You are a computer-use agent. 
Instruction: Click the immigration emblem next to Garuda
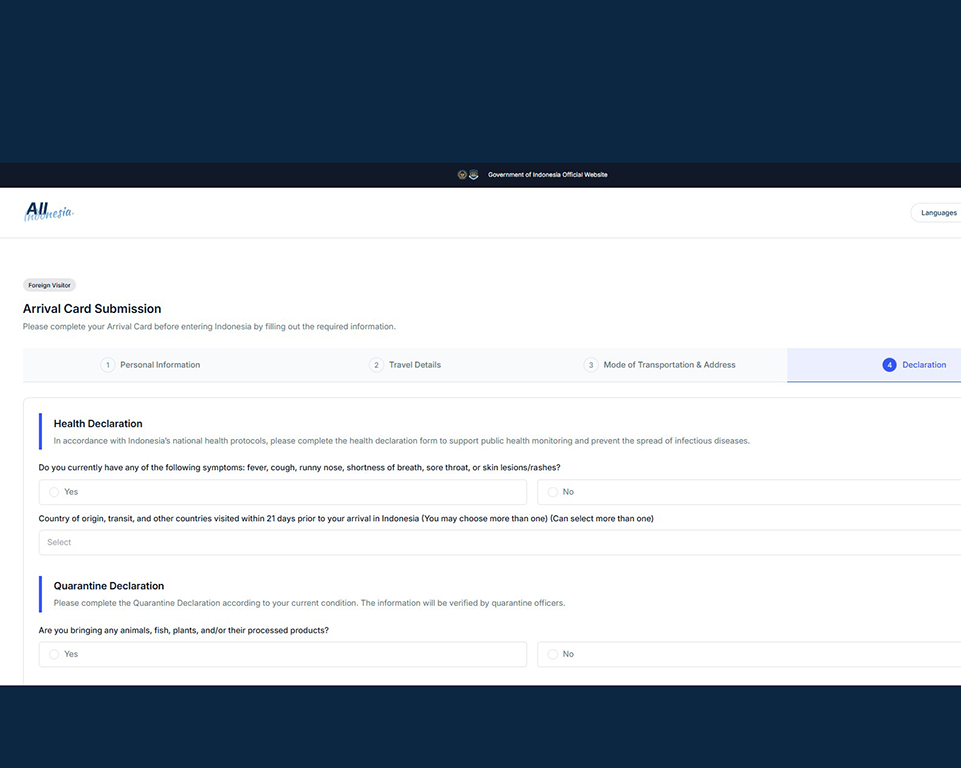(x=474, y=175)
